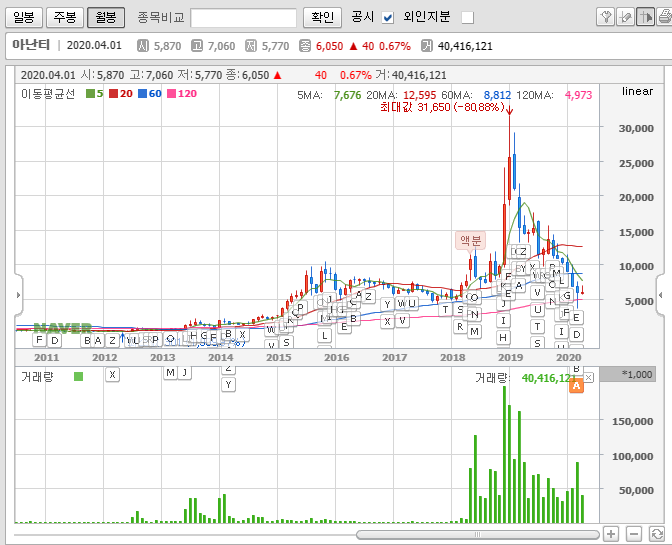Toggle the crosshair cursor tool
This screenshot has height=545, width=672.
pos(645,17)
